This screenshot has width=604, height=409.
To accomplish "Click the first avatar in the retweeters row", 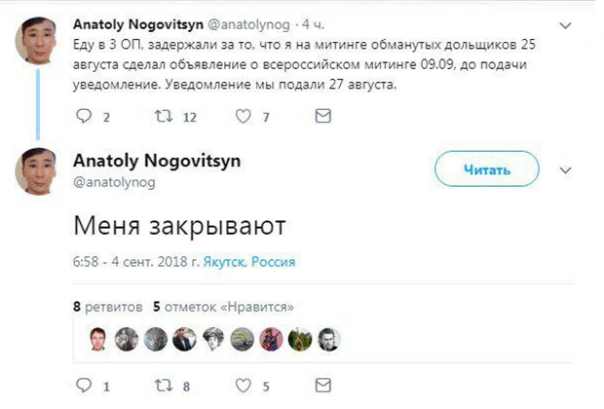I will click(96, 339).
